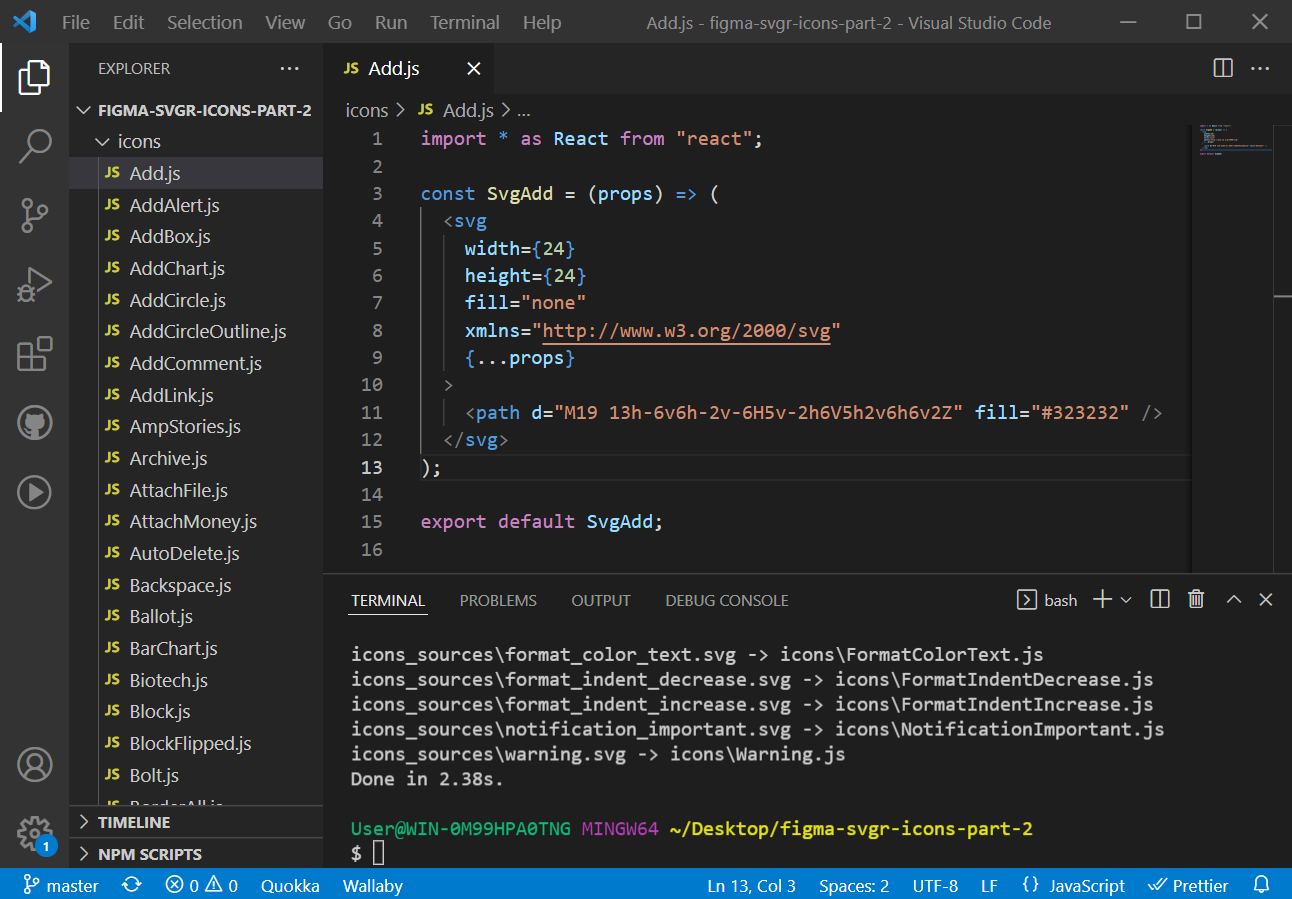
Task: Toggle Prettier formatter in status bar
Action: click(x=1188, y=886)
